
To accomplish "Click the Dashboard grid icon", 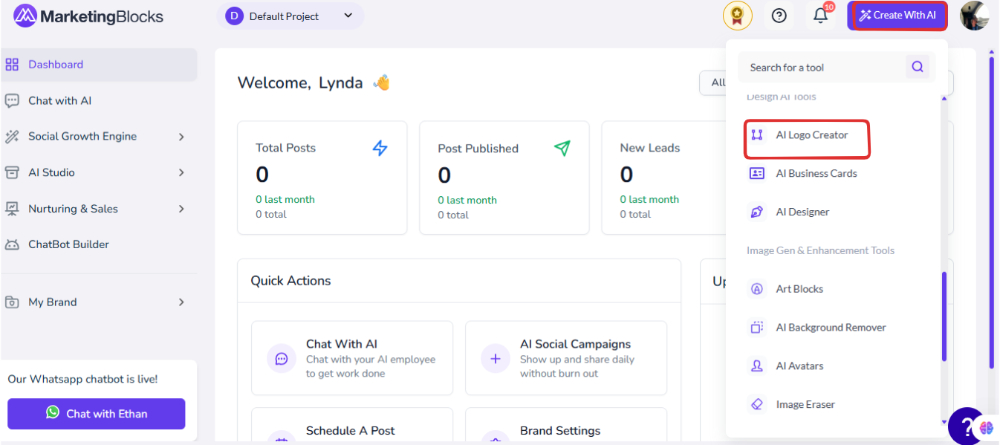I will pyautogui.click(x=11, y=64).
